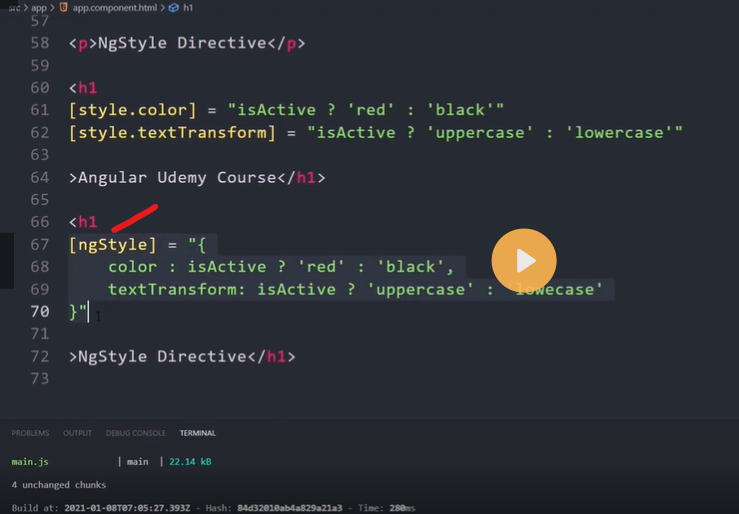
Task: Place cursor on [ngStyle] attribute text
Action: coord(112,245)
